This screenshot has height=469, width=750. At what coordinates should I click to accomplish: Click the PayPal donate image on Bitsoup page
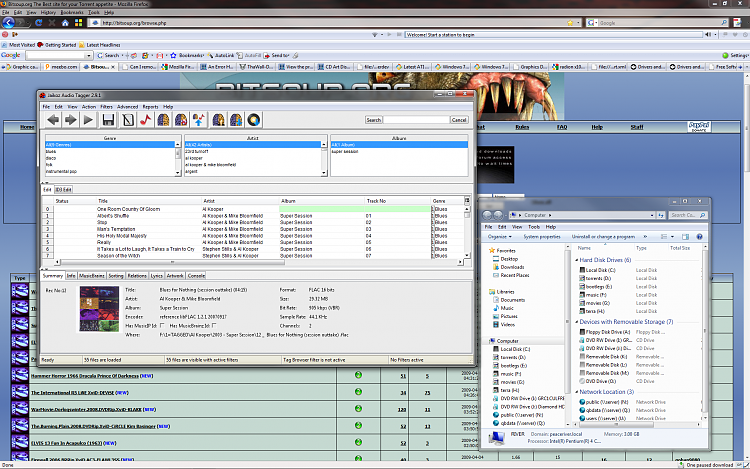tap(699, 127)
